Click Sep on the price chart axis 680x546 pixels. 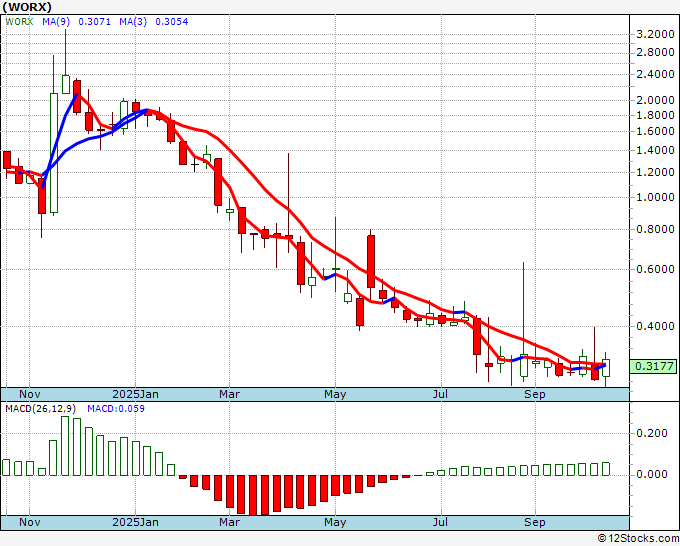(535, 394)
